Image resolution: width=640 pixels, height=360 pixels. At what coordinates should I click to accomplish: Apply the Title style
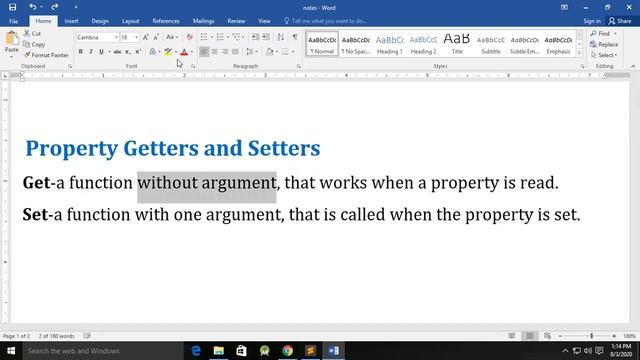(457, 44)
